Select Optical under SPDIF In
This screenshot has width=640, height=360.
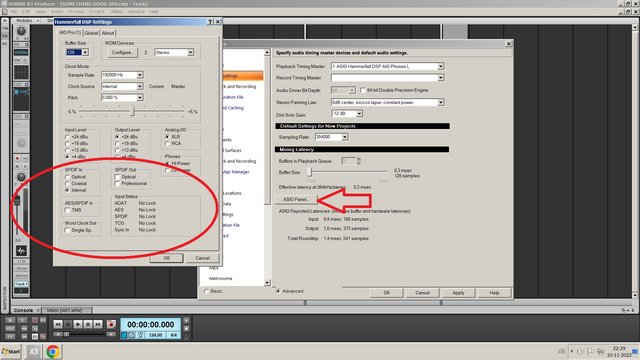pyautogui.click(x=67, y=177)
